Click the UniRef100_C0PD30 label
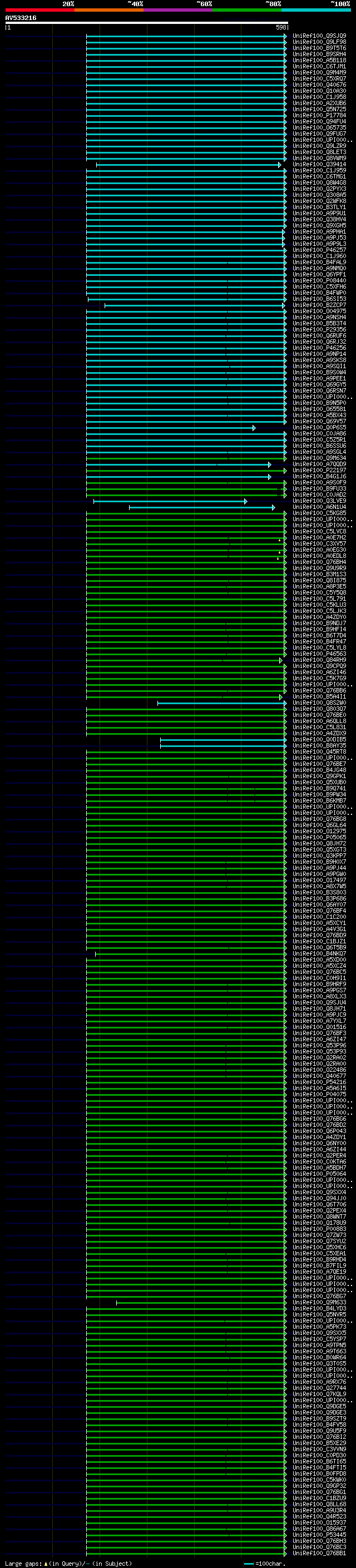 319,1456
